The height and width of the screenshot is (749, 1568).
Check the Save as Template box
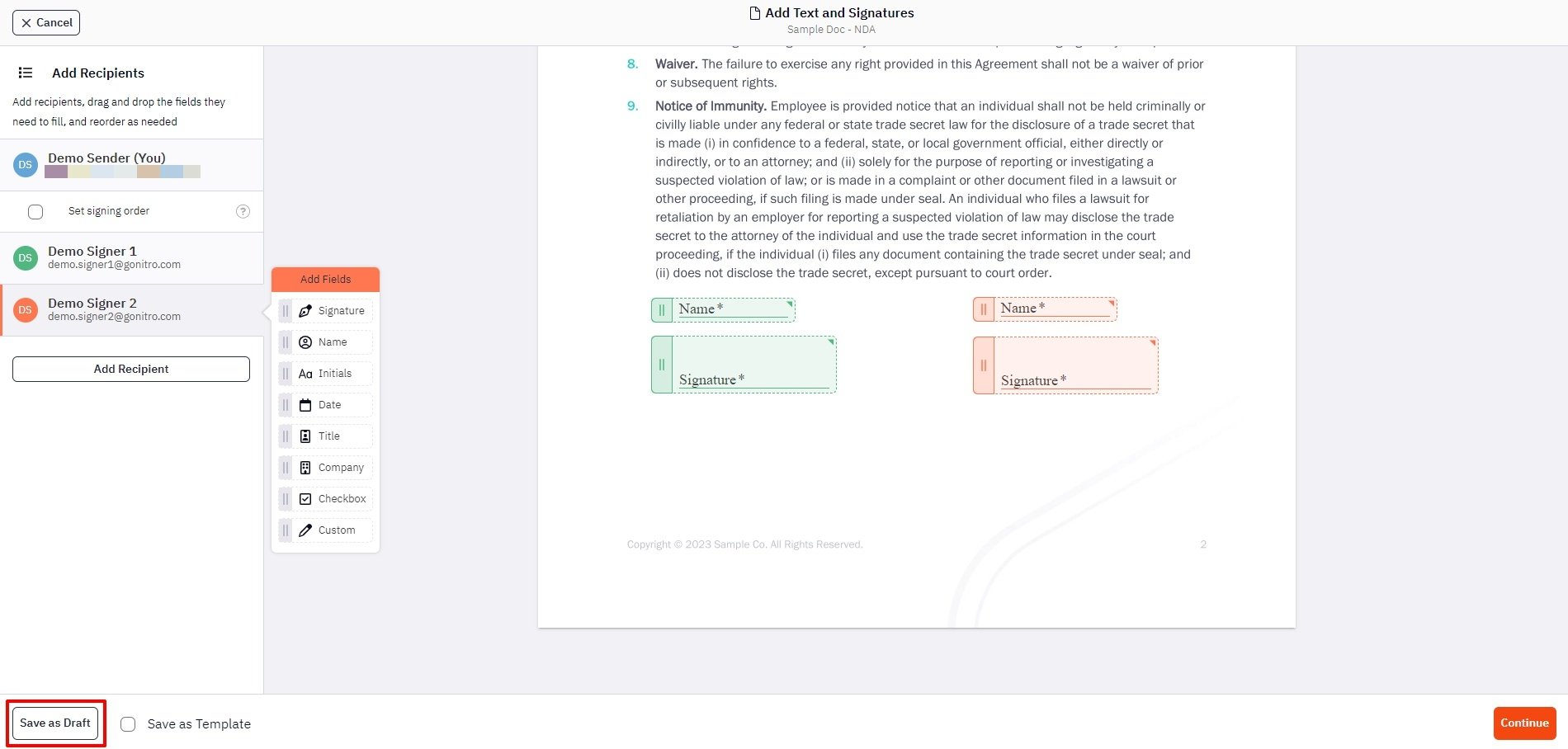128,724
